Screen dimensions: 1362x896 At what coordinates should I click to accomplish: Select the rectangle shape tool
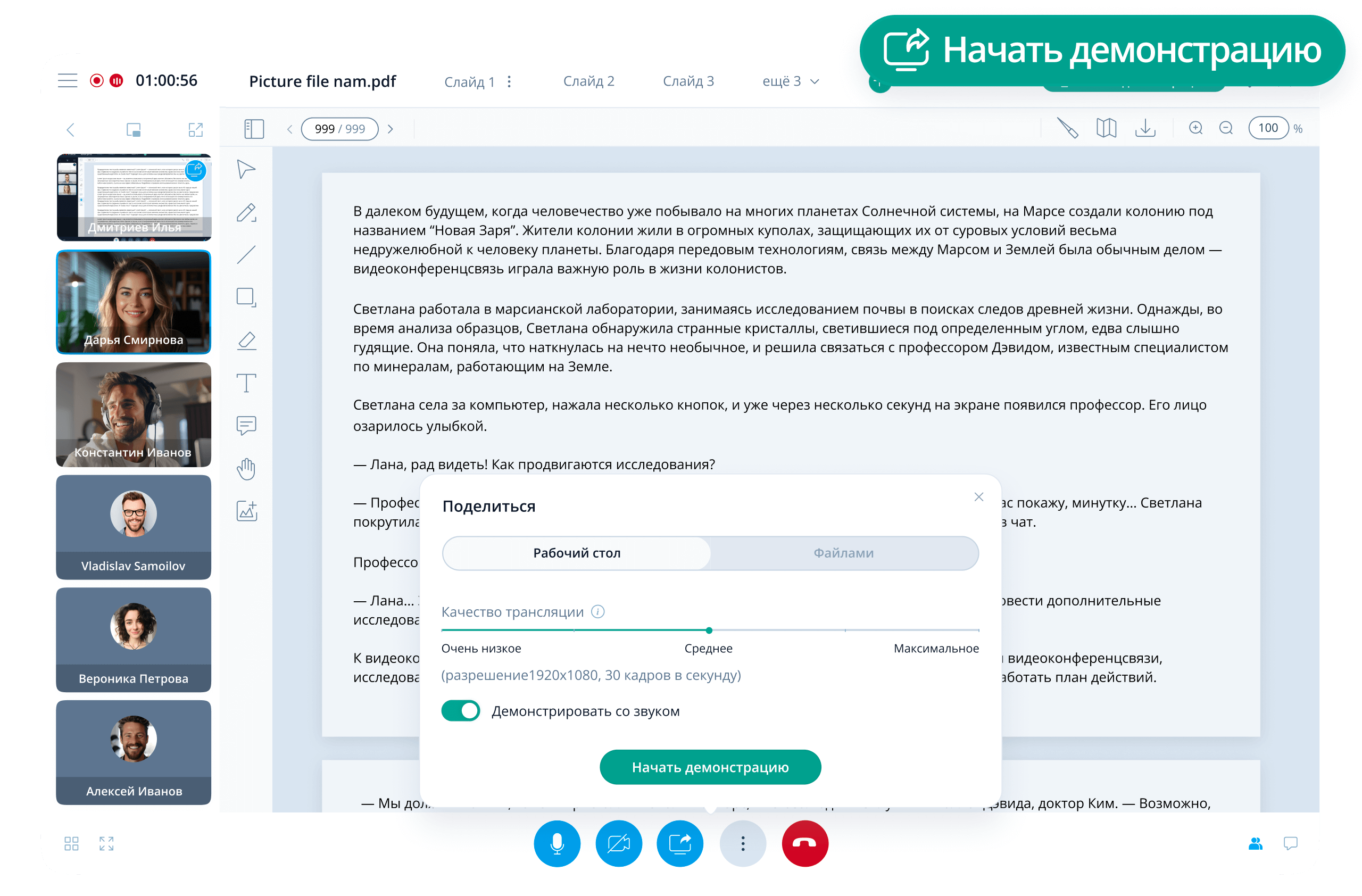(246, 297)
